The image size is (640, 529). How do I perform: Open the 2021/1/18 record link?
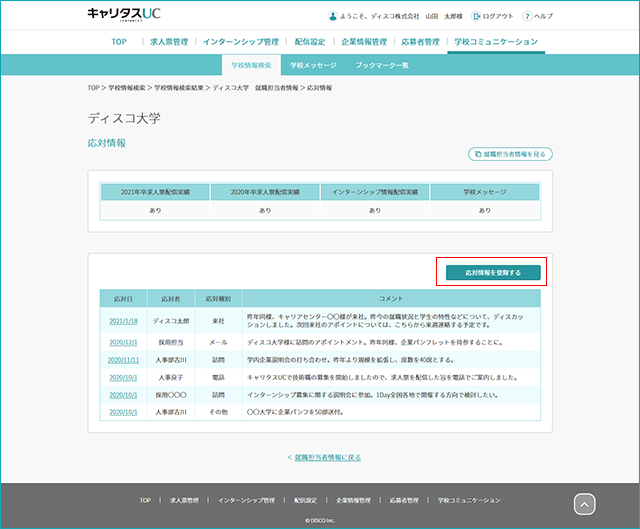click(123, 321)
